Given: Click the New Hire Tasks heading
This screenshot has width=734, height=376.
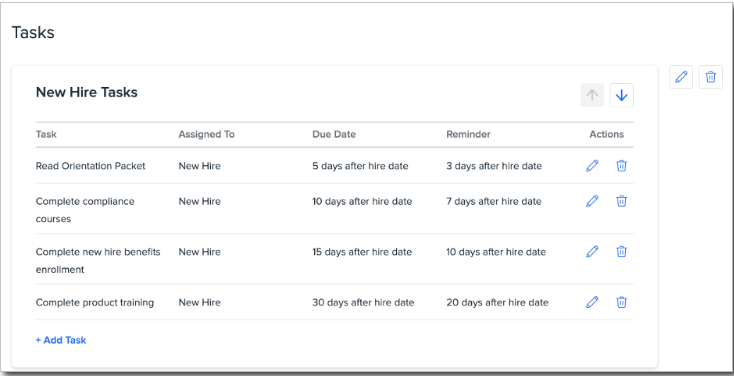Looking at the screenshot, I should 87,92.
